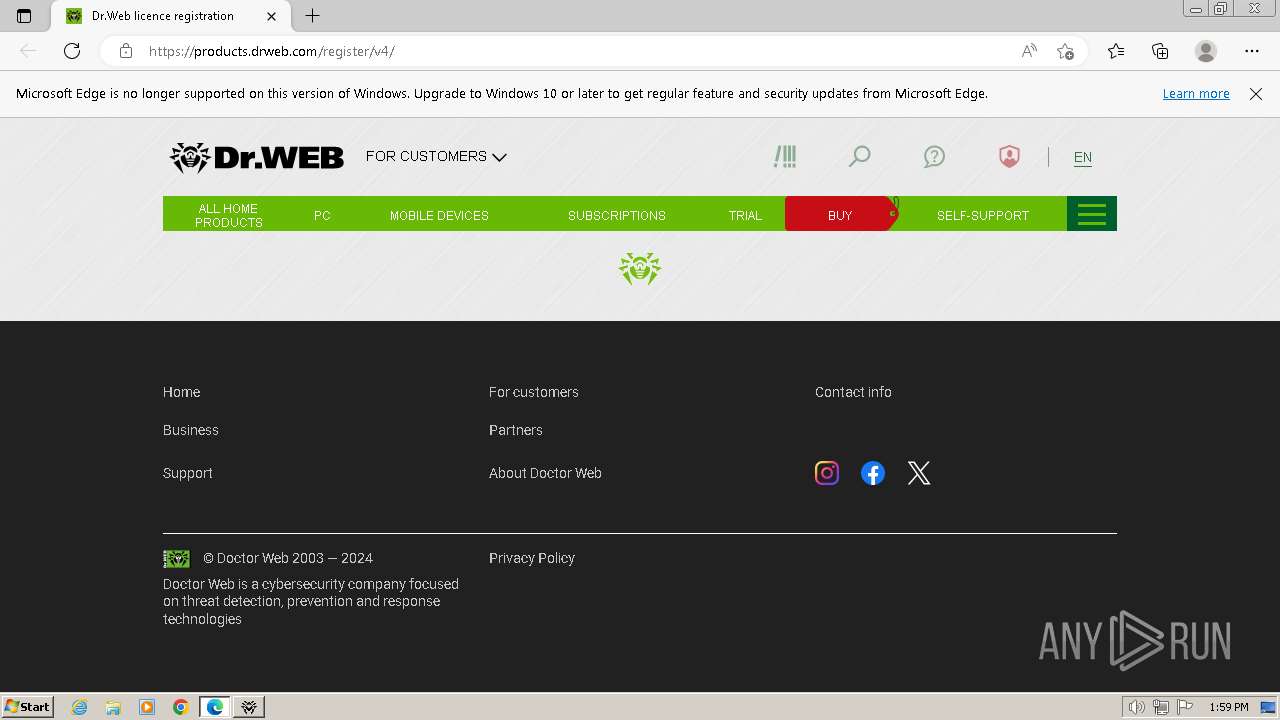Click the loading Dr.Web spider spinner
This screenshot has height=720, width=1280.
pos(640,269)
